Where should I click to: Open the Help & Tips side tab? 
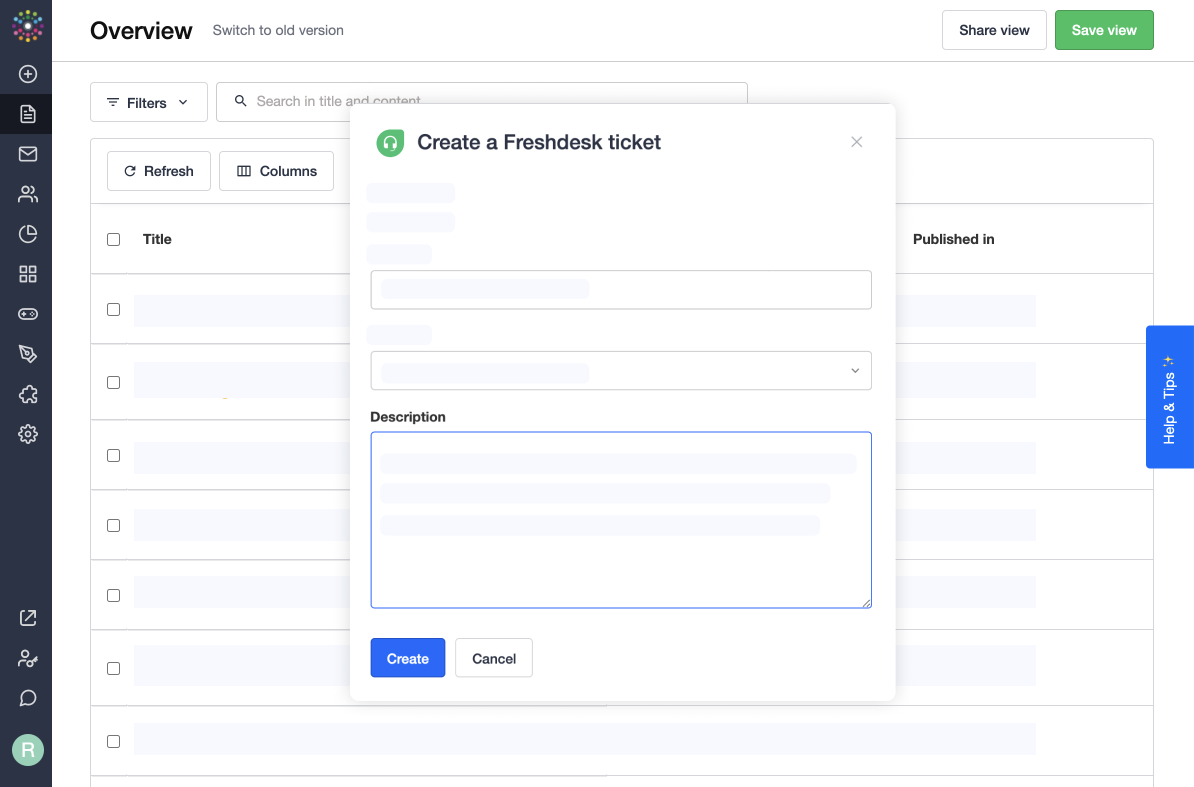pyautogui.click(x=1170, y=397)
